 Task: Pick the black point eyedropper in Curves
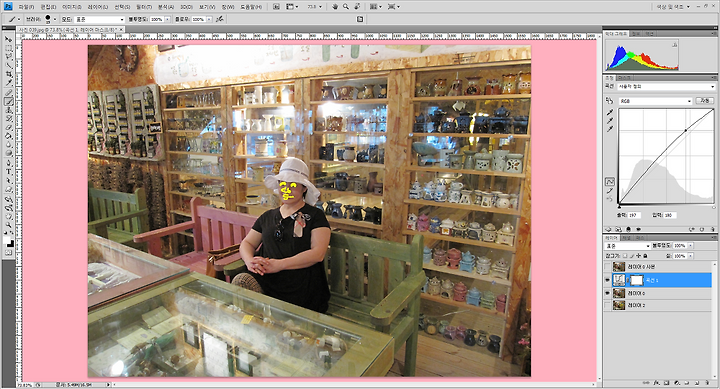(x=610, y=113)
